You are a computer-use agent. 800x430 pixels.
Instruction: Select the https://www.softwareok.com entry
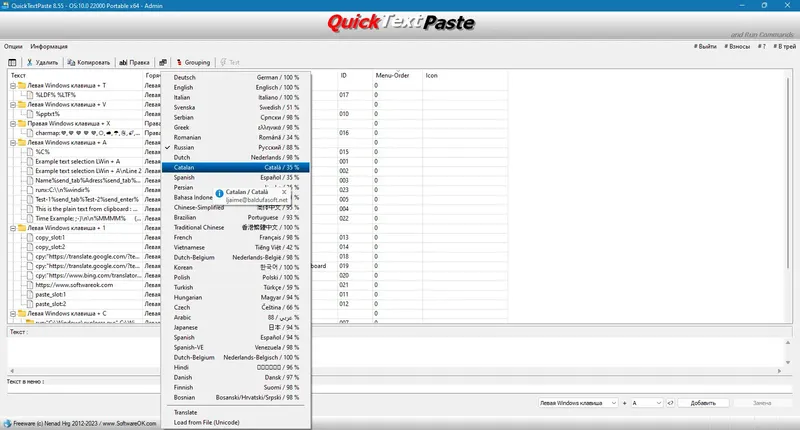(74, 285)
